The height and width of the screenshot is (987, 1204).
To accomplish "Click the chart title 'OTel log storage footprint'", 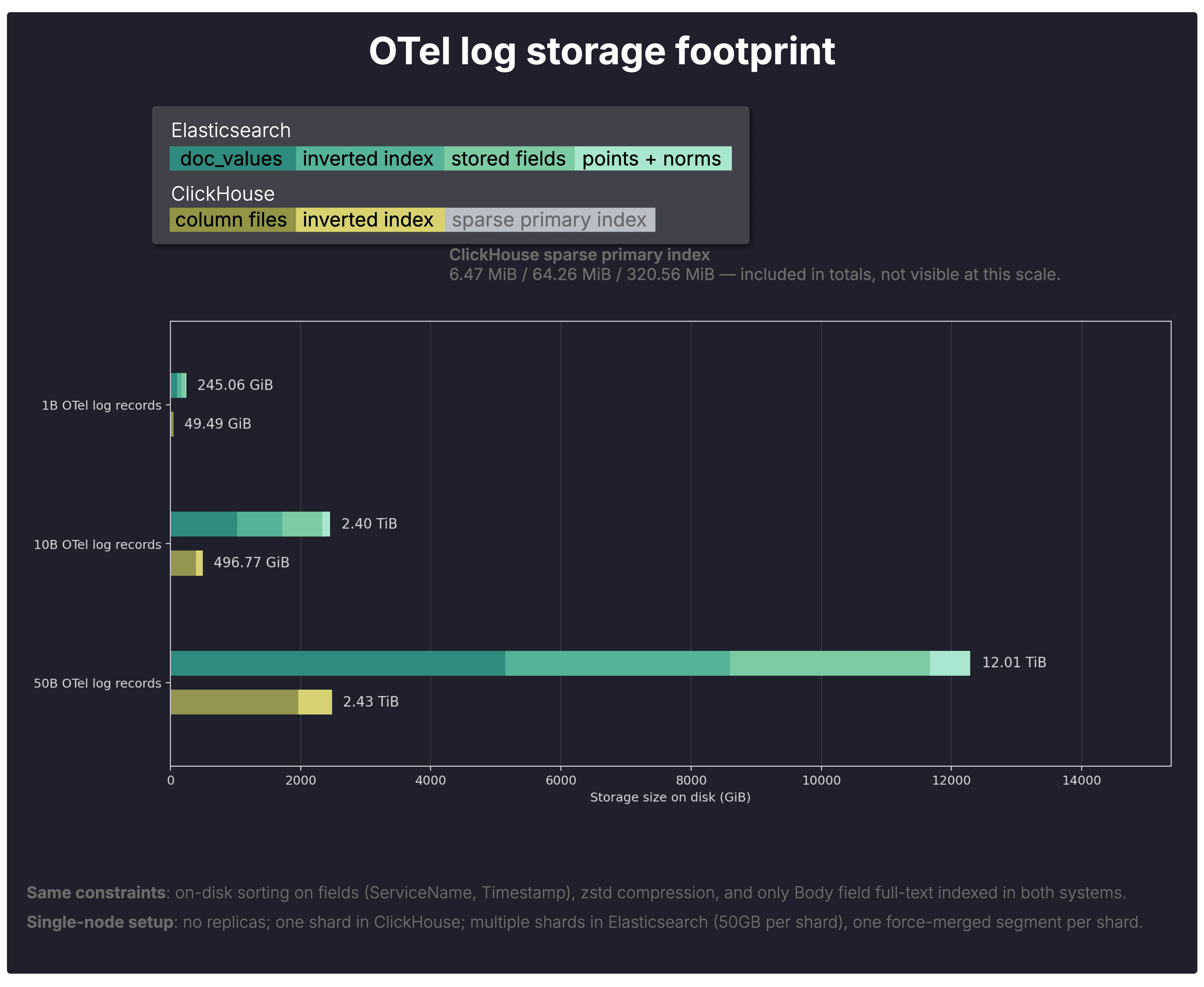I will click(x=602, y=51).
